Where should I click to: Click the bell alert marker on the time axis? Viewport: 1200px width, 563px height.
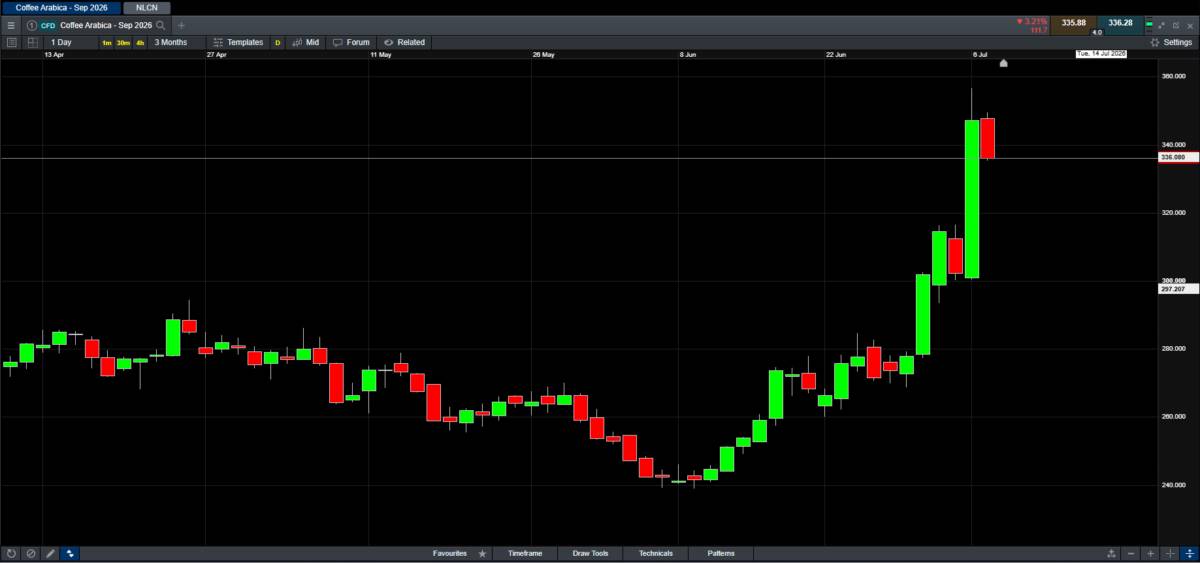[x=1003, y=63]
